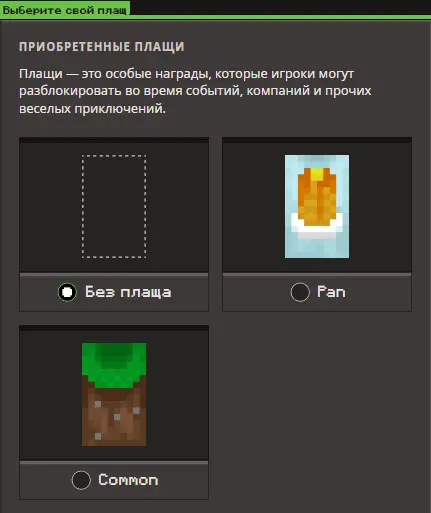This screenshot has height=513, width=431.
Task: Click the cape description paragraph text
Action: point(195,91)
